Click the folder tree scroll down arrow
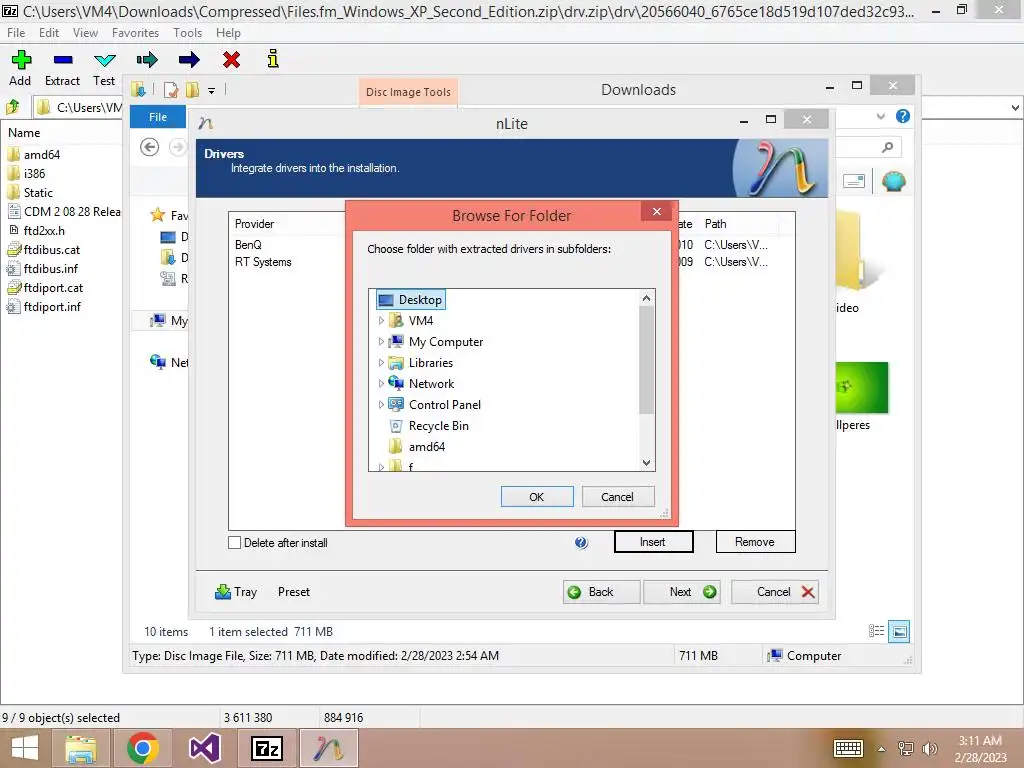Viewport: 1024px width, 768px height. (646, 462)
